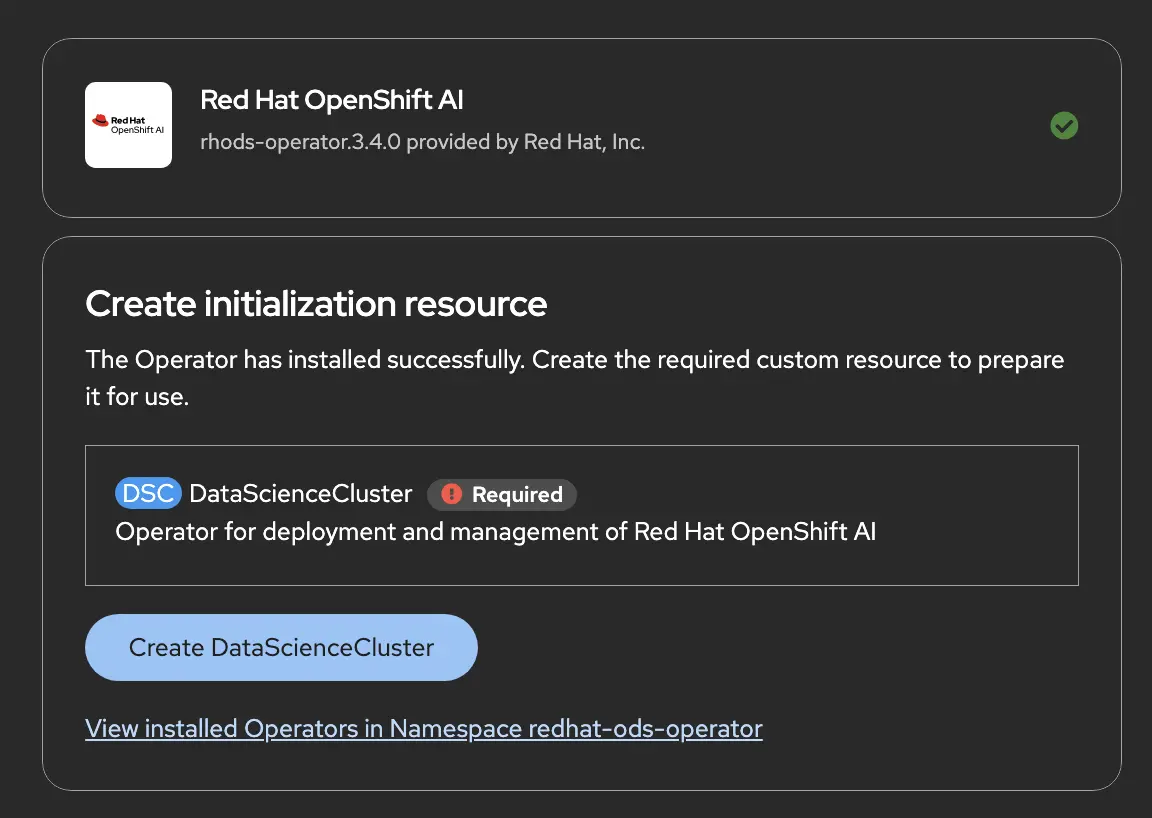
Task: Click the Create DataScienceCluster button
Action: (x=281, y=647)
